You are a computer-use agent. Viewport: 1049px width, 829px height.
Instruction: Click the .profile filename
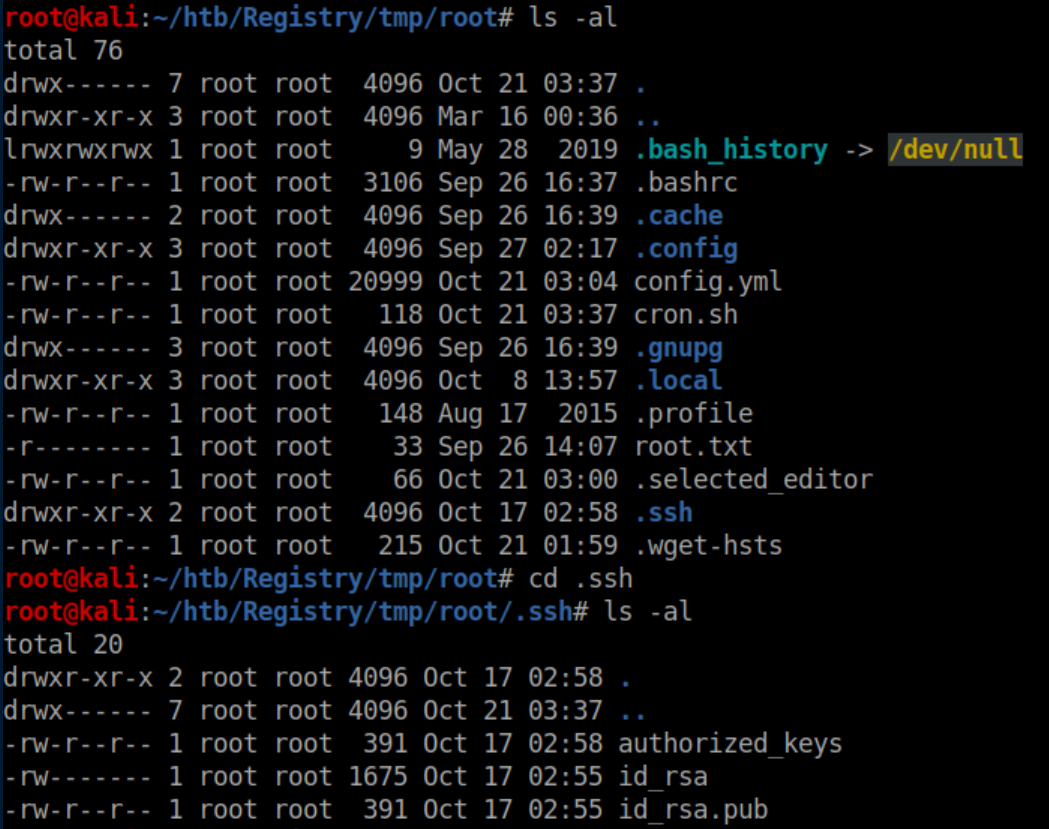point(693,414)
